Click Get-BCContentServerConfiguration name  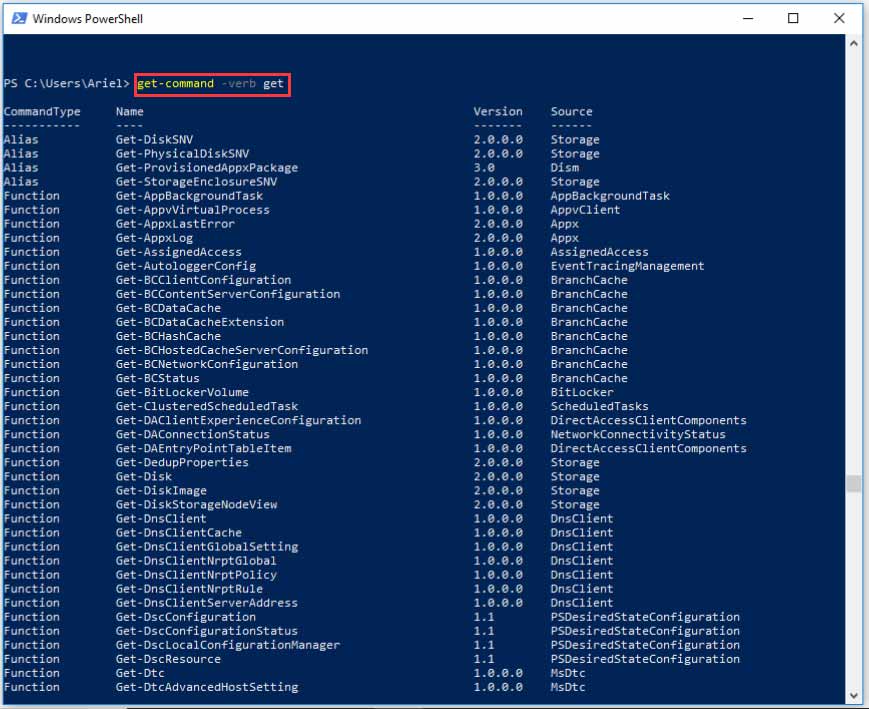228,294
